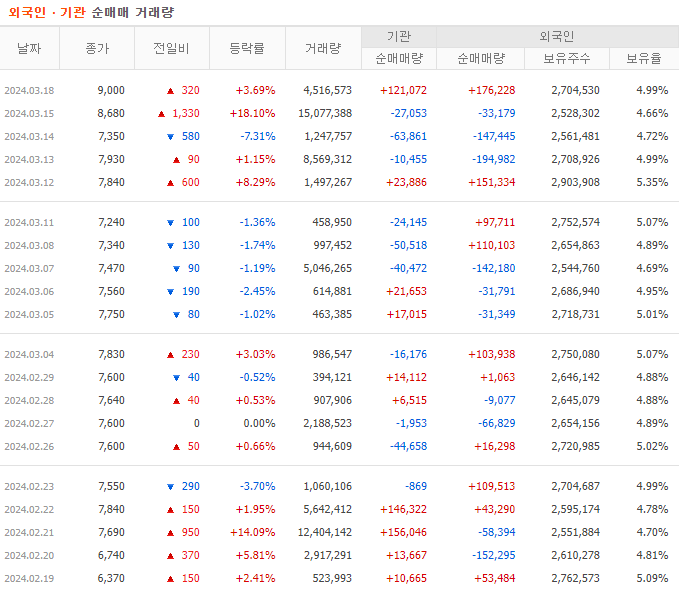Select the date 2024.03.04
683x596 pixels.
coord(29,355)
